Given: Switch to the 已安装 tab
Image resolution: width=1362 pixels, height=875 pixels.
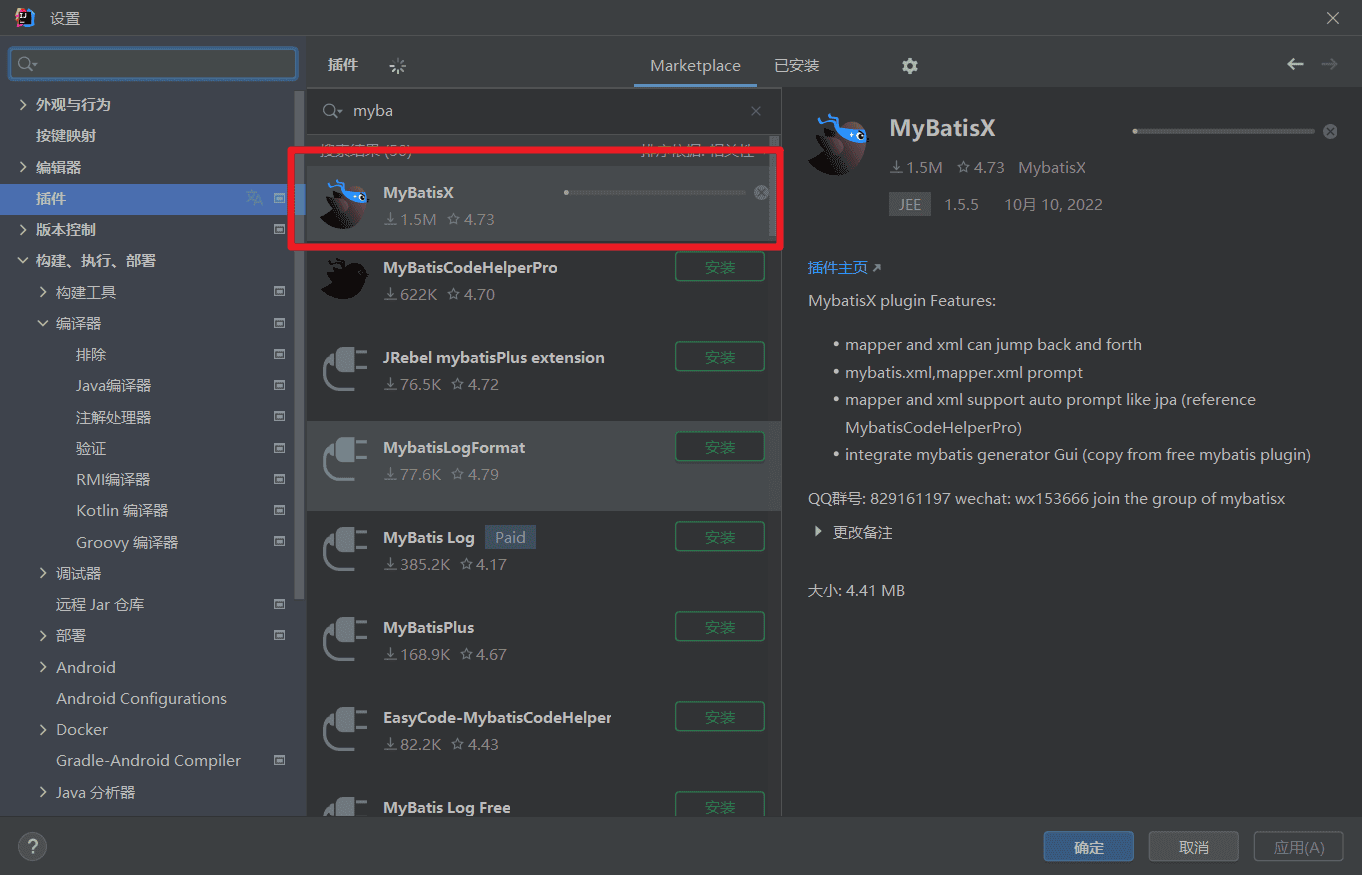Looking at the screenshot, I should (797, 66).
